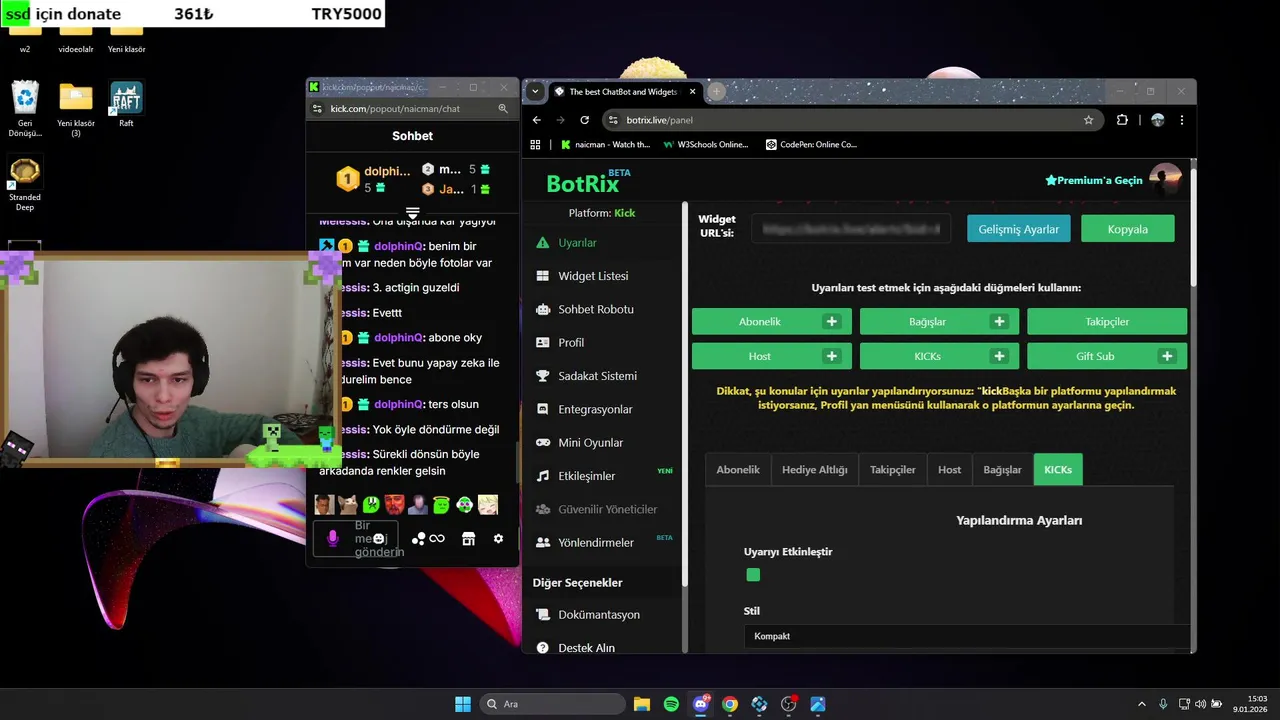The width and height of the screenshot is (1280, 720).
Task: Open the volume control in system tray
Action: (x=1200, y=704)
